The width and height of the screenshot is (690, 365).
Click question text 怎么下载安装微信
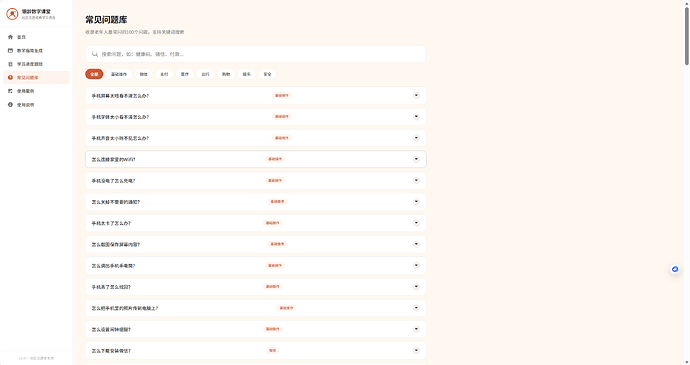pyautogui.click(x=111, y=351)
